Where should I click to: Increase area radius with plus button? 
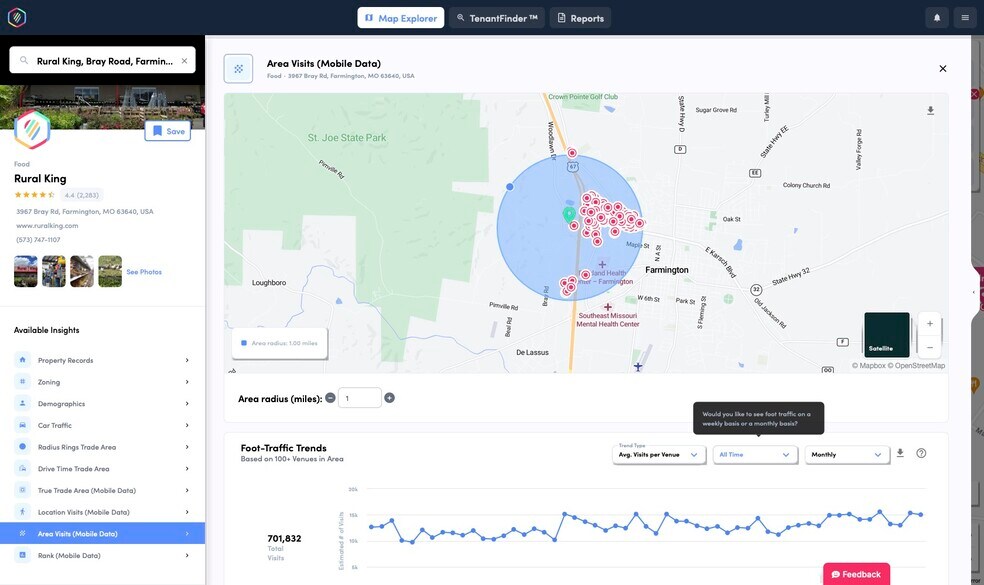point(390,398)
